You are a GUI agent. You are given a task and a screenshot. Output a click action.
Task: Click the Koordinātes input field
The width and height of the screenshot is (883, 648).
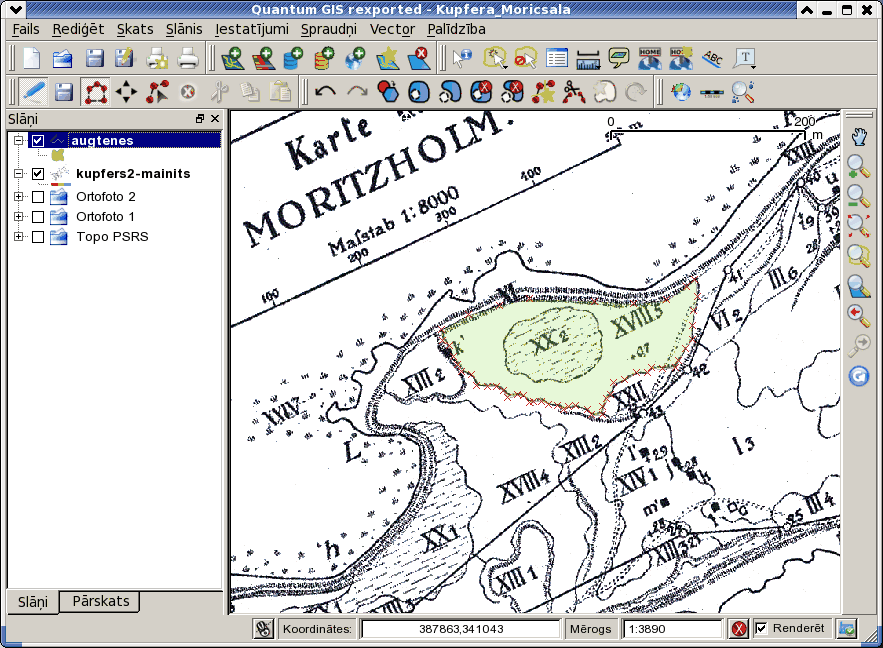461,629
